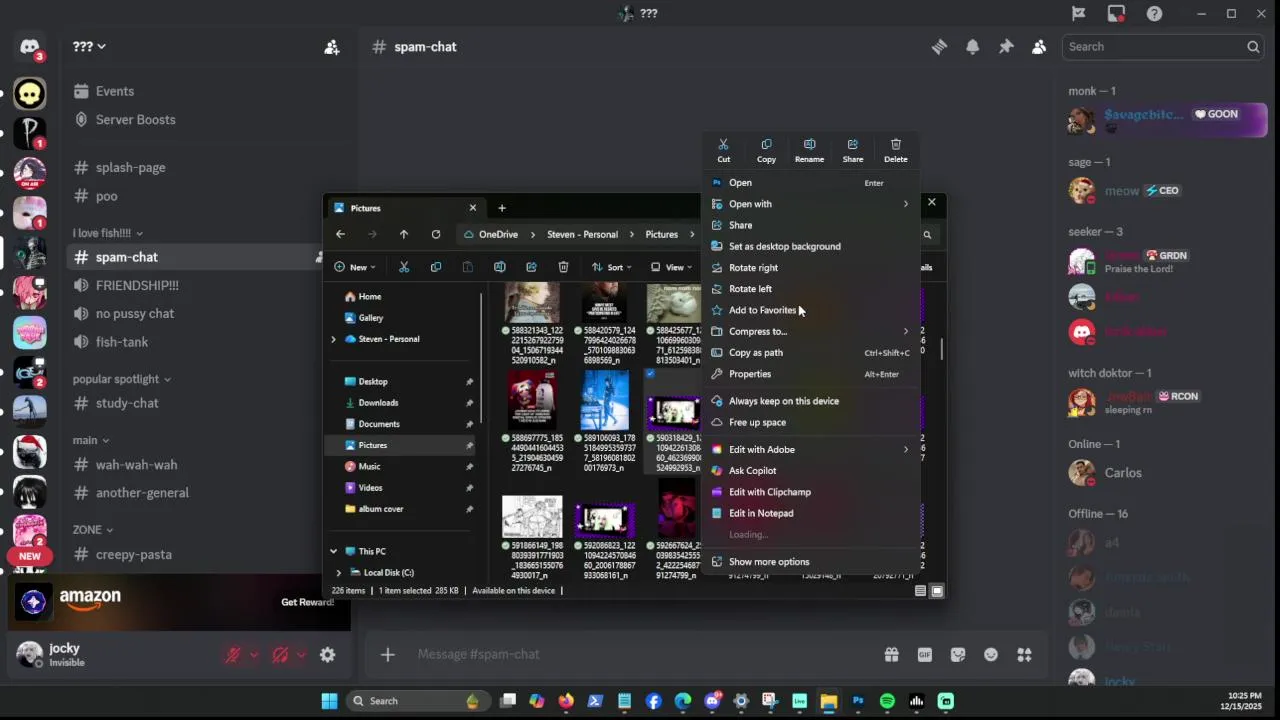Refresh the File Explorer folder

click(x=436, y=234)
